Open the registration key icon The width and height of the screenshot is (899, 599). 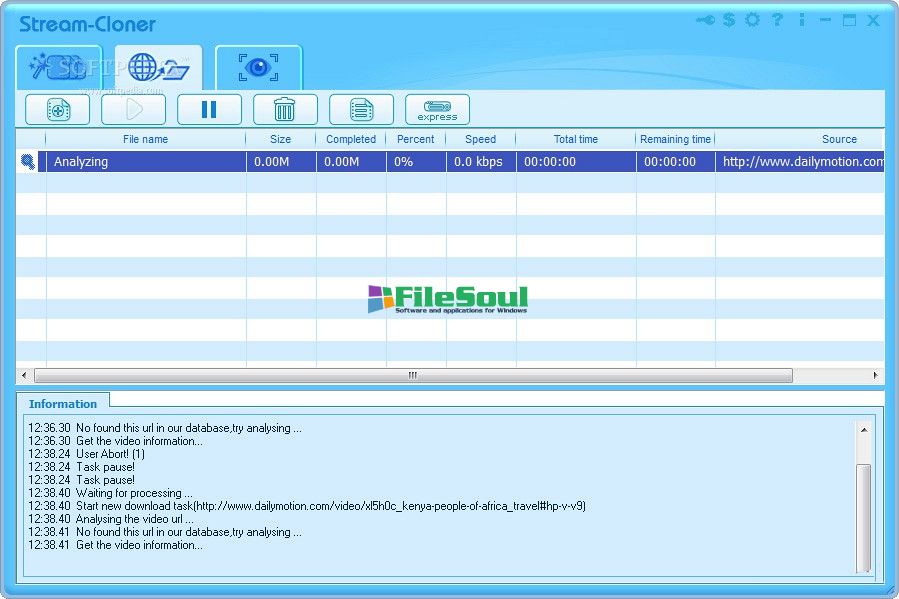(705, 20)
